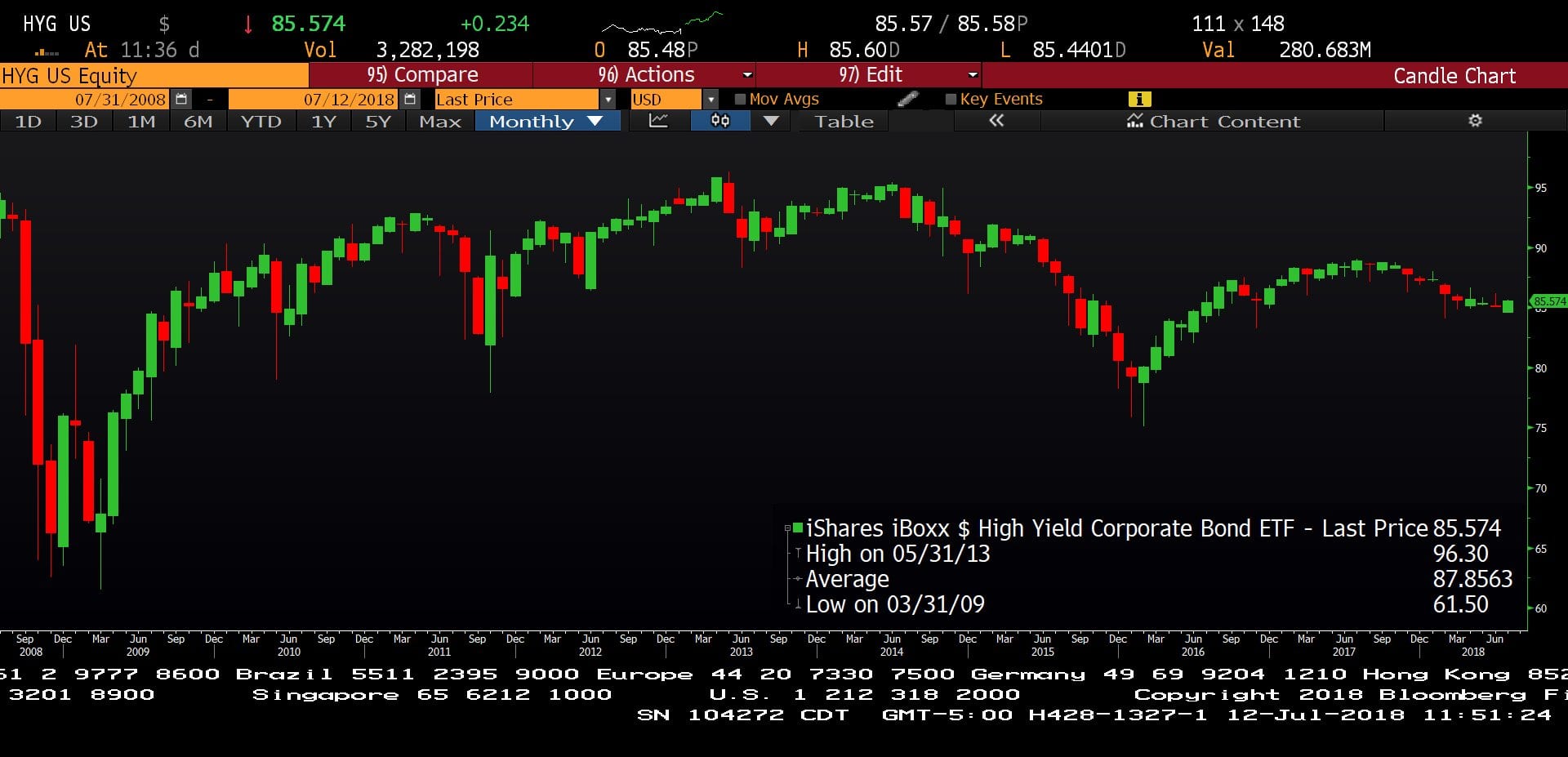Click the Val 280.683M figure
This screenshot has height=757, width=1568.
pos(1325,50)
